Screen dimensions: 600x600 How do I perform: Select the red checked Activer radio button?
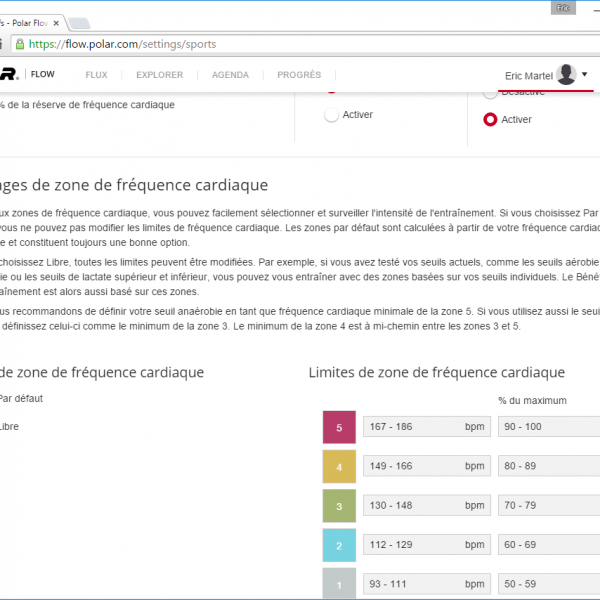pos(490,120)
